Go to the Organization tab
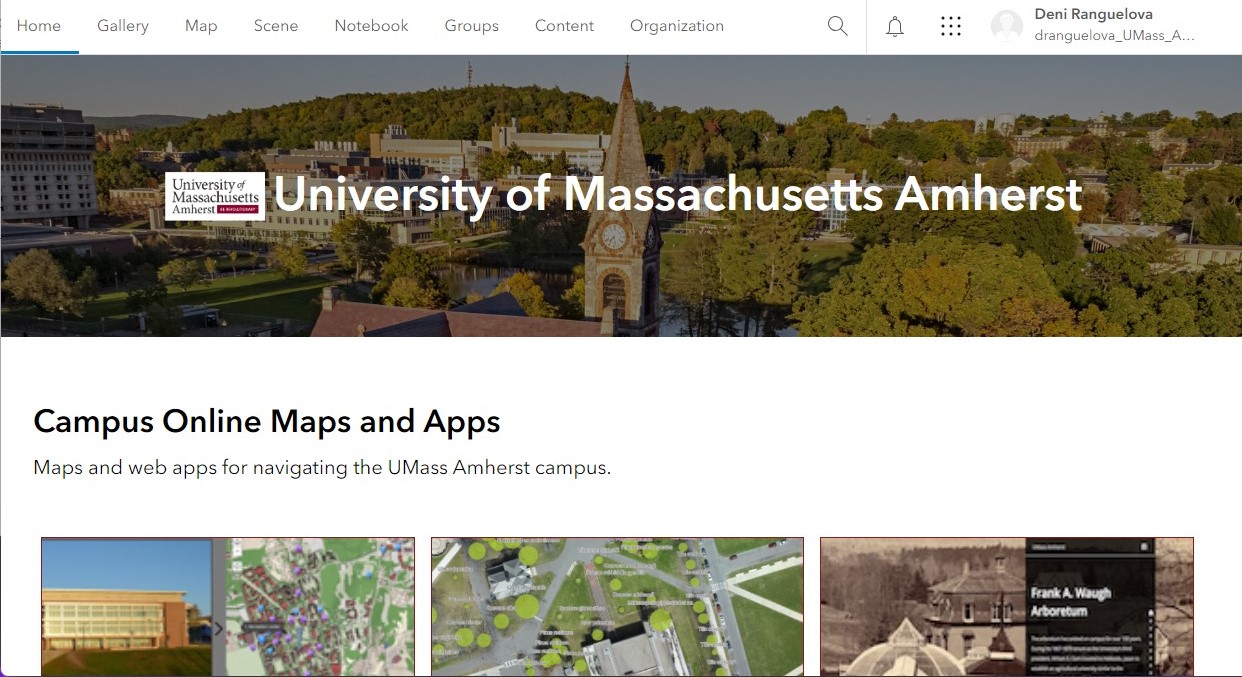The width and height of the screenshot is (1242, 677). tap(677, 26)
